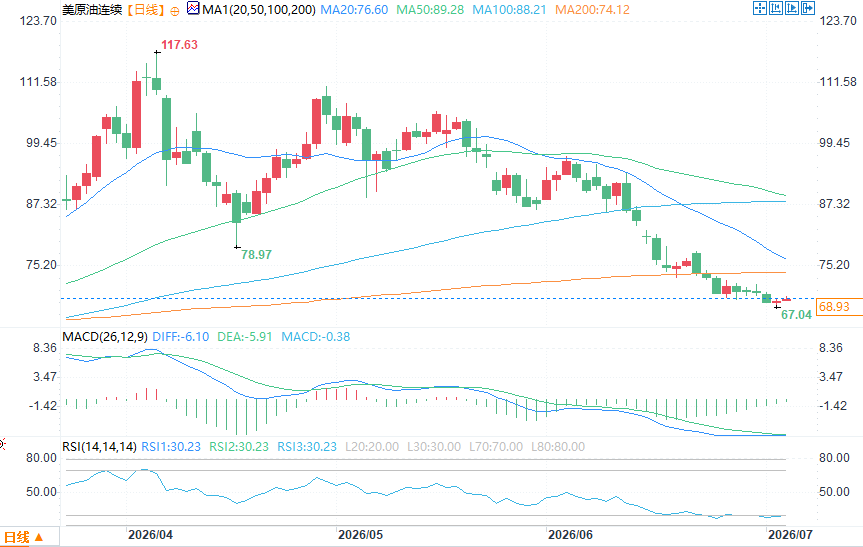Open the 日线 period selector at bottom-left
Screen dimensions: 863x547
(23, 537)
